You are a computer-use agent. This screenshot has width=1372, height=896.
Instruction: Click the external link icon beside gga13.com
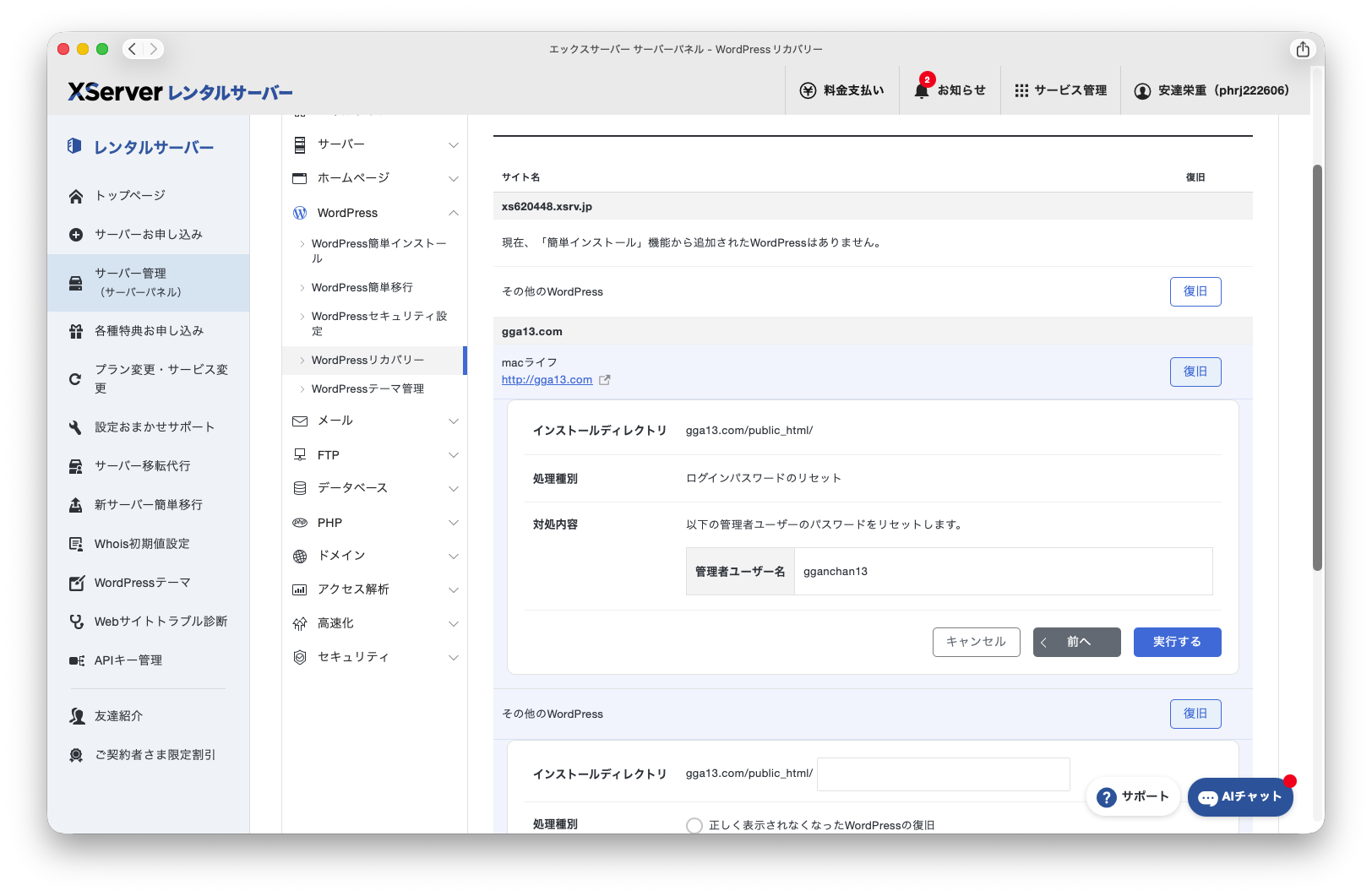coord(605,380)
